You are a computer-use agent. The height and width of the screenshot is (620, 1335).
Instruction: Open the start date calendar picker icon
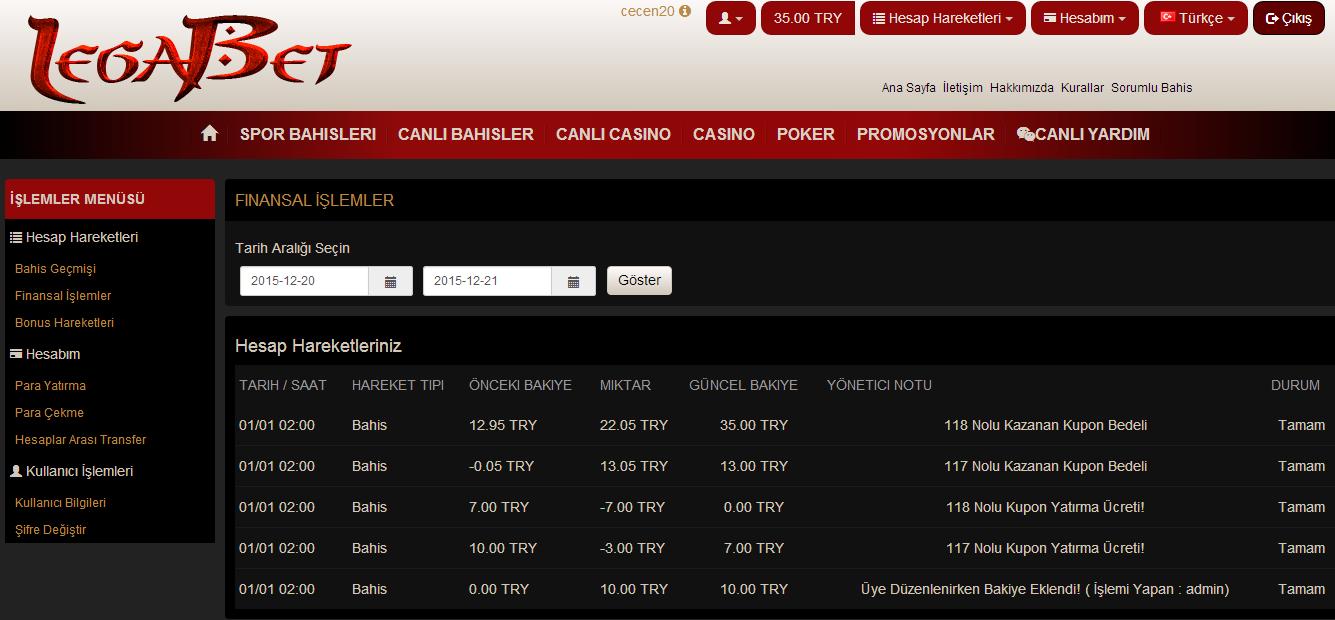pos(391,281)
